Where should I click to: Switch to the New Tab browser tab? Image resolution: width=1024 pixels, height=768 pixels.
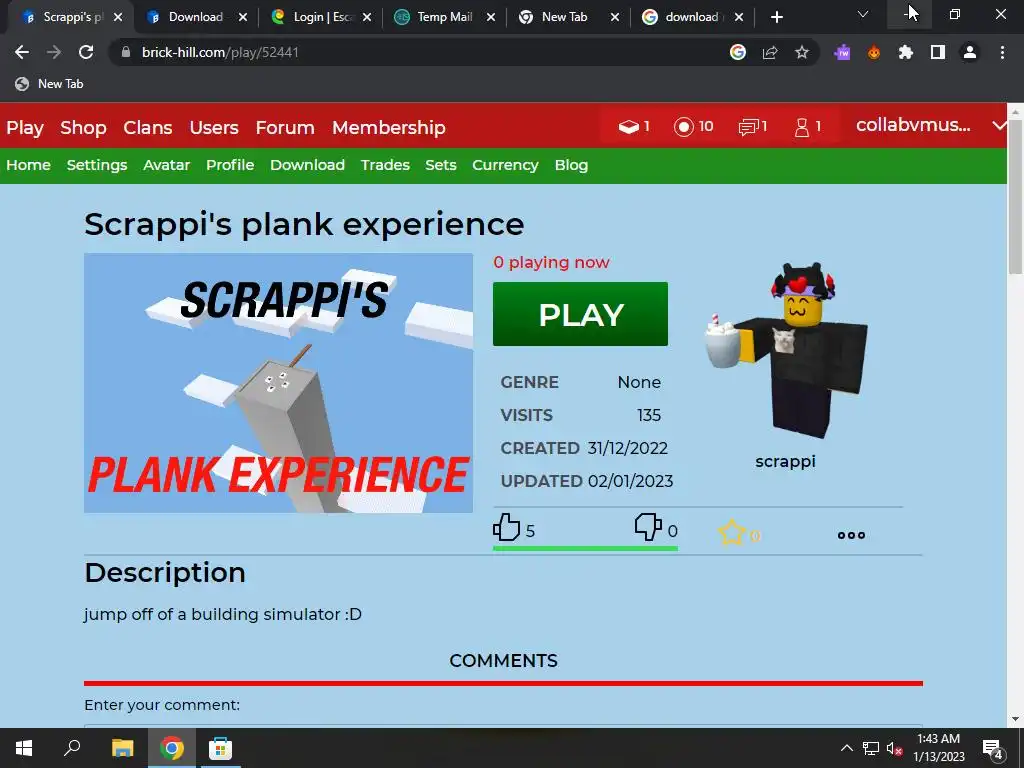pyautogui.click(x=563, y=17)
